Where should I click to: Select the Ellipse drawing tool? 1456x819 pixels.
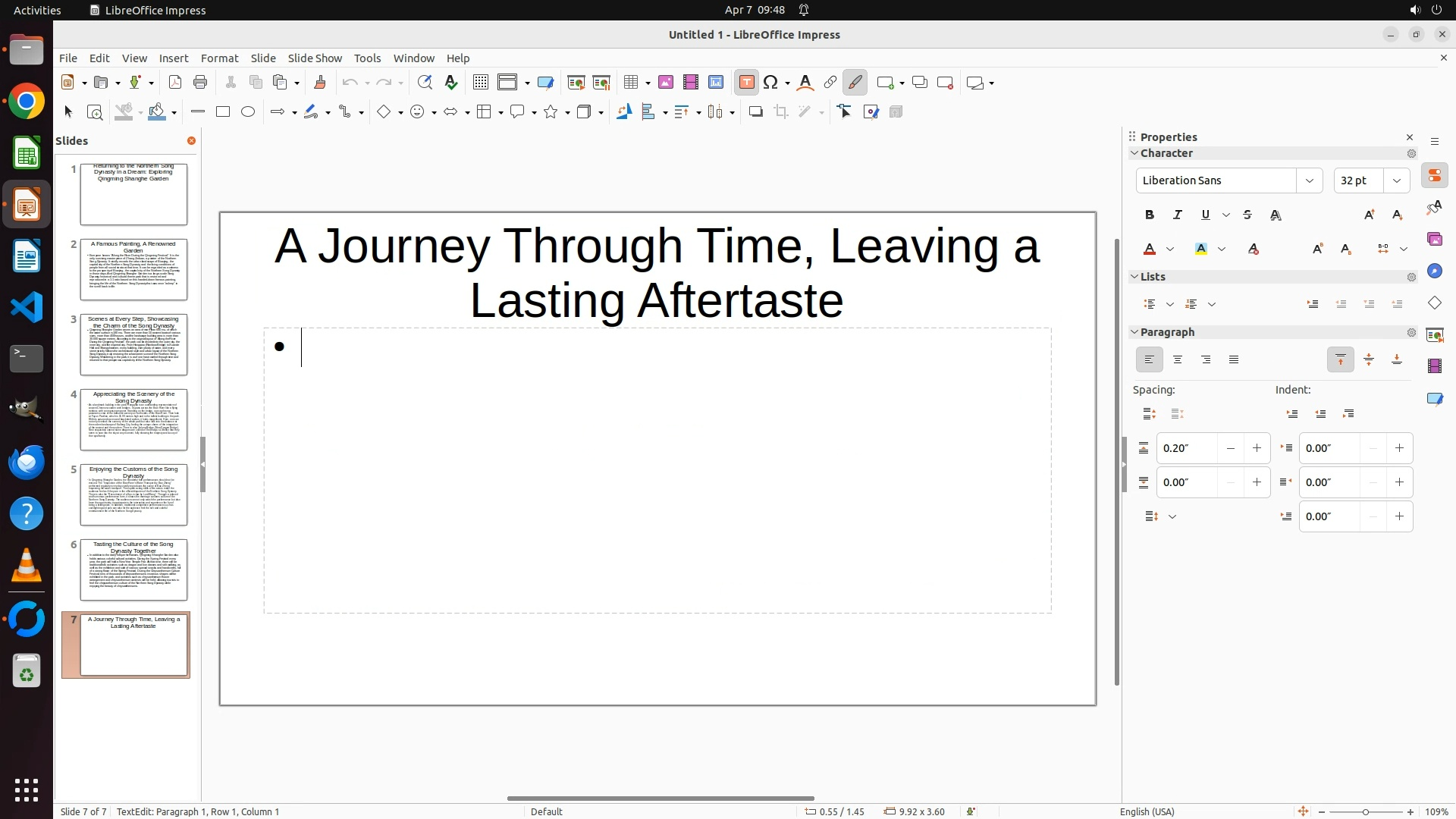point(248,112)
